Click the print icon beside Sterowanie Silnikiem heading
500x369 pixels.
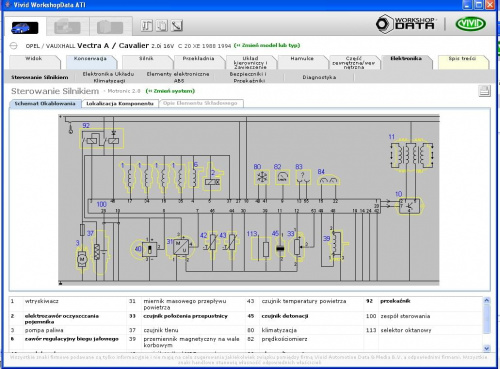(485, 91)
